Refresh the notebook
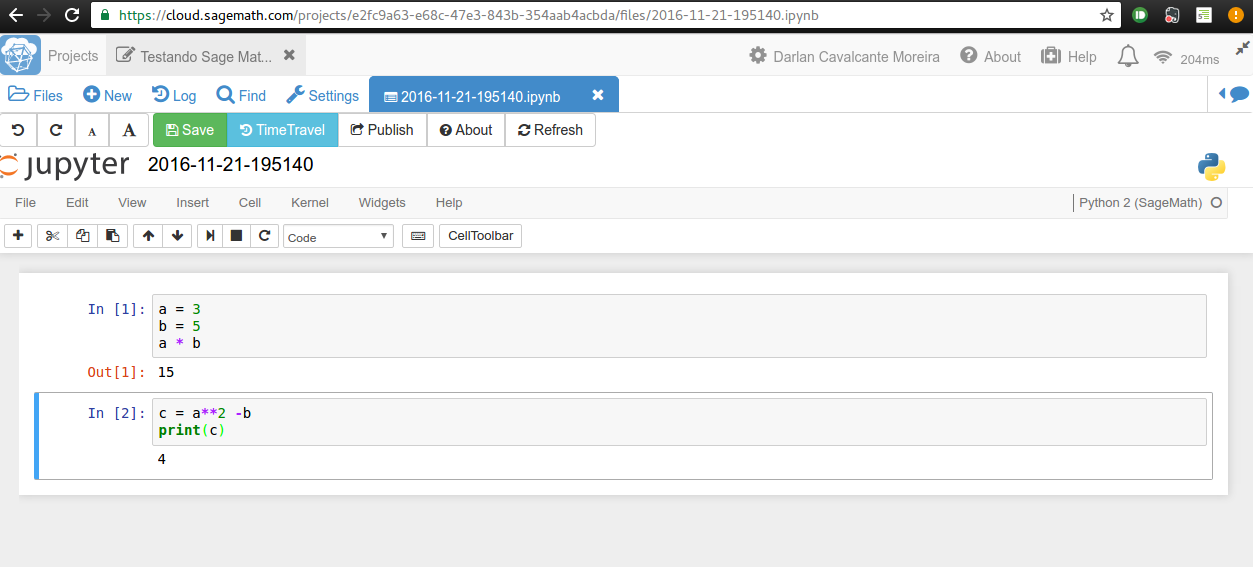This screenshot has width=1253, height=567. [550, 130]
